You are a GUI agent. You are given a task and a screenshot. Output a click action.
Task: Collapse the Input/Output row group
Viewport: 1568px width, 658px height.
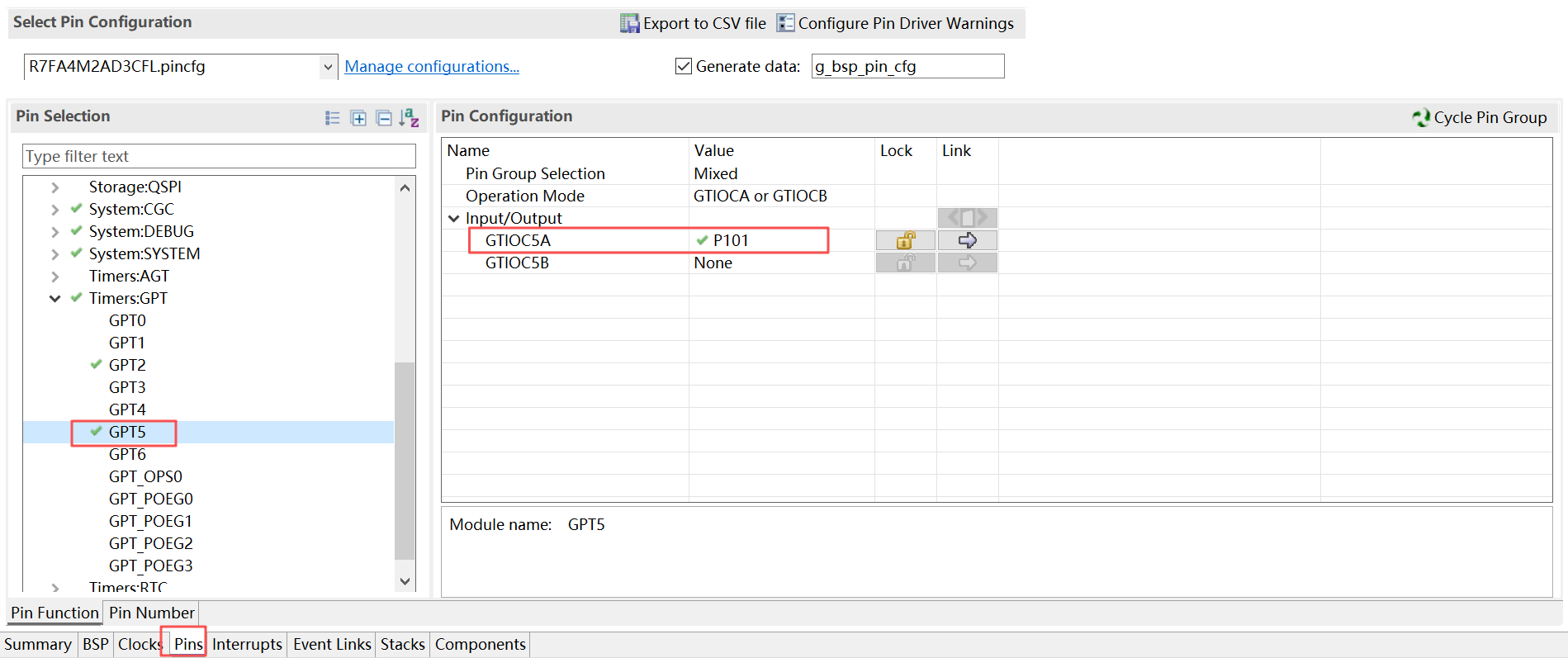coord(453,219)
